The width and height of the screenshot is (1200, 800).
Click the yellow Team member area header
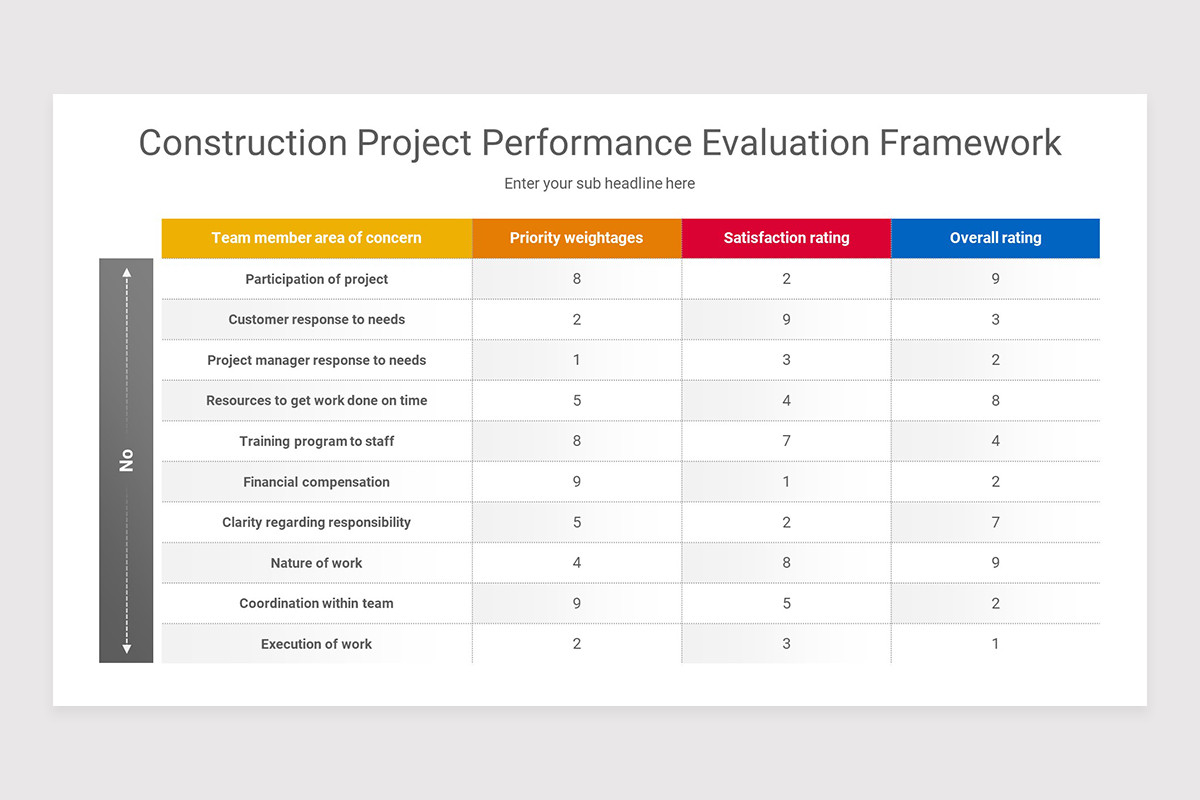point(316,238)
